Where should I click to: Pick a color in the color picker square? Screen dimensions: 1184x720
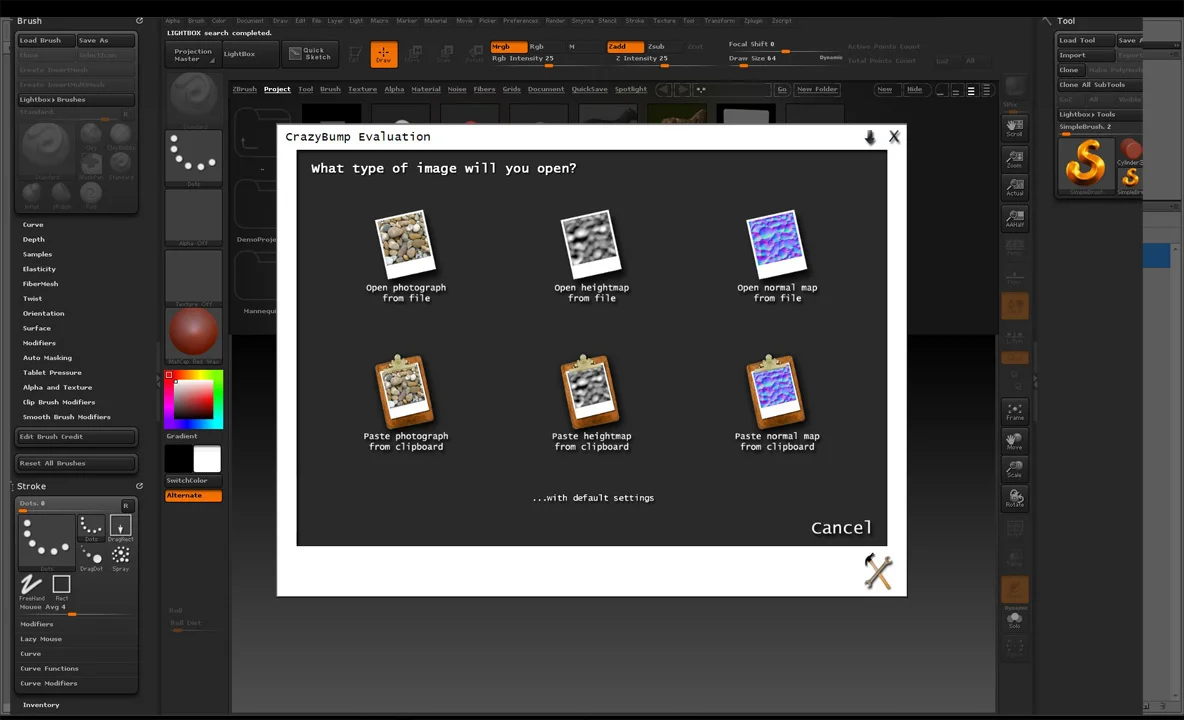pos(194,399)
